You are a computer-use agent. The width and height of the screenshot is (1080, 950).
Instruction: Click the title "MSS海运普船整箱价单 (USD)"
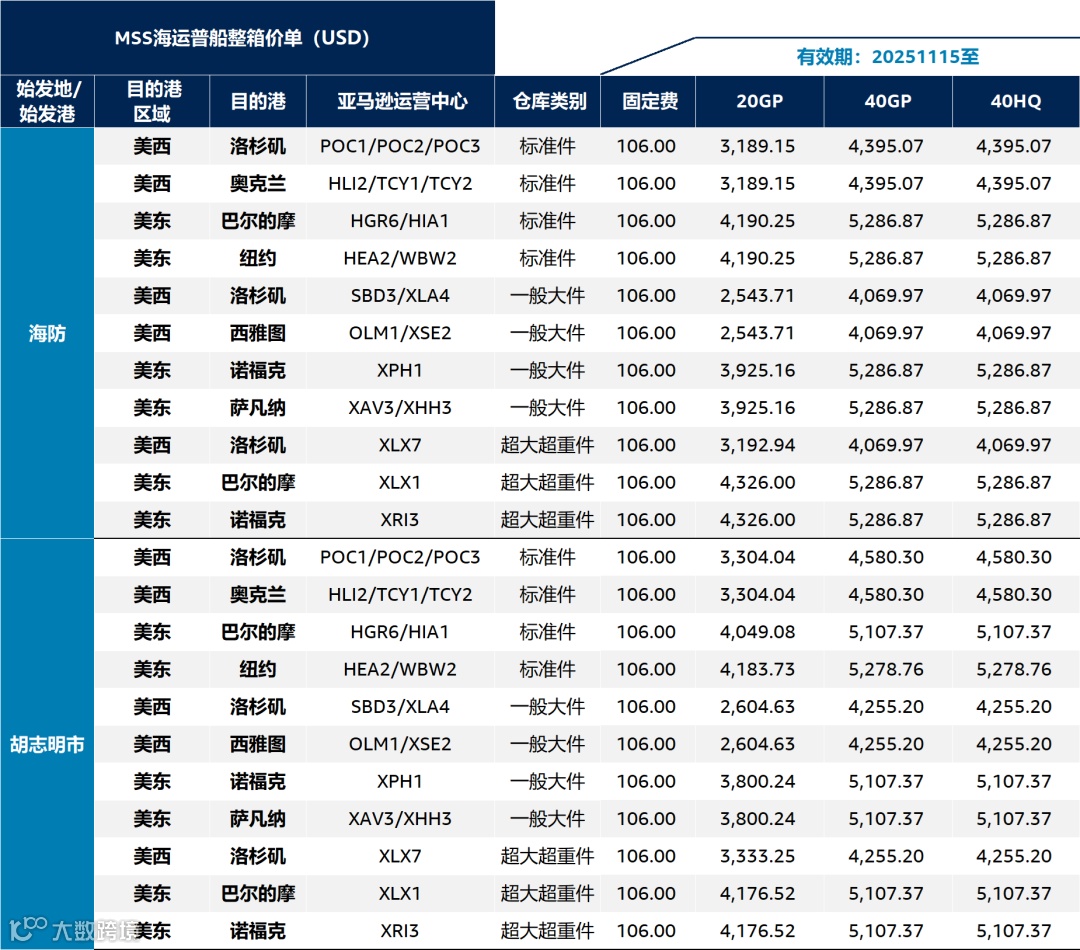(242, 38)
